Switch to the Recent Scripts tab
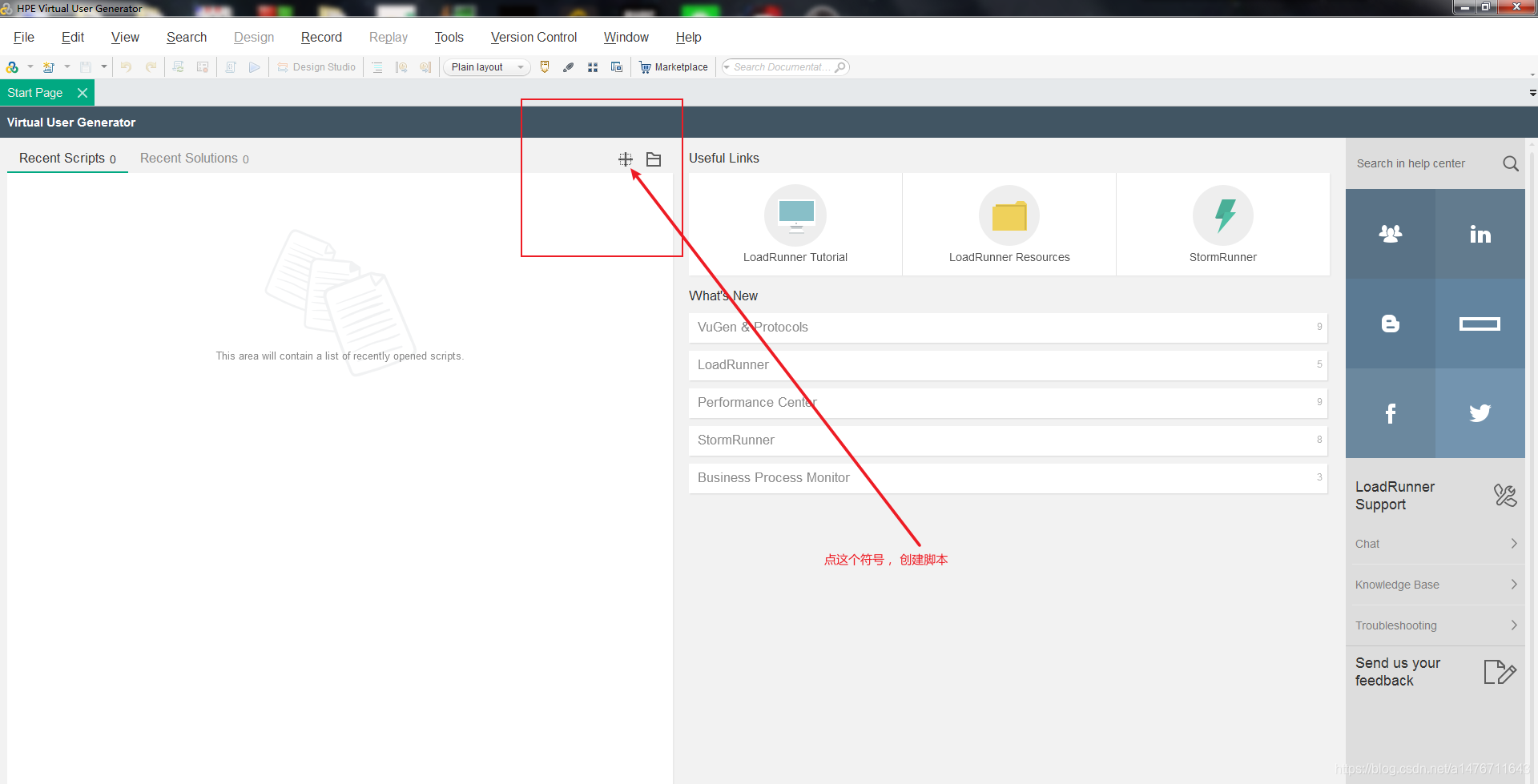 point(68,159)
